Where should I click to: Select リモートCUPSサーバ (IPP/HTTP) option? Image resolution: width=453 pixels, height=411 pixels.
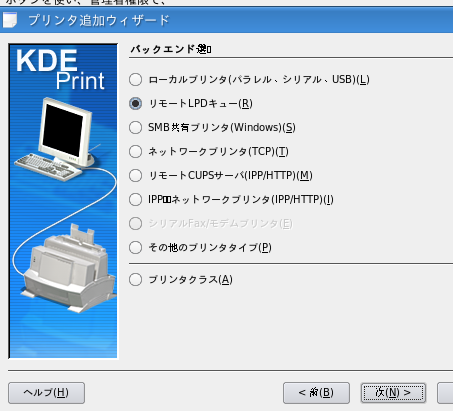tap(135, 176)
